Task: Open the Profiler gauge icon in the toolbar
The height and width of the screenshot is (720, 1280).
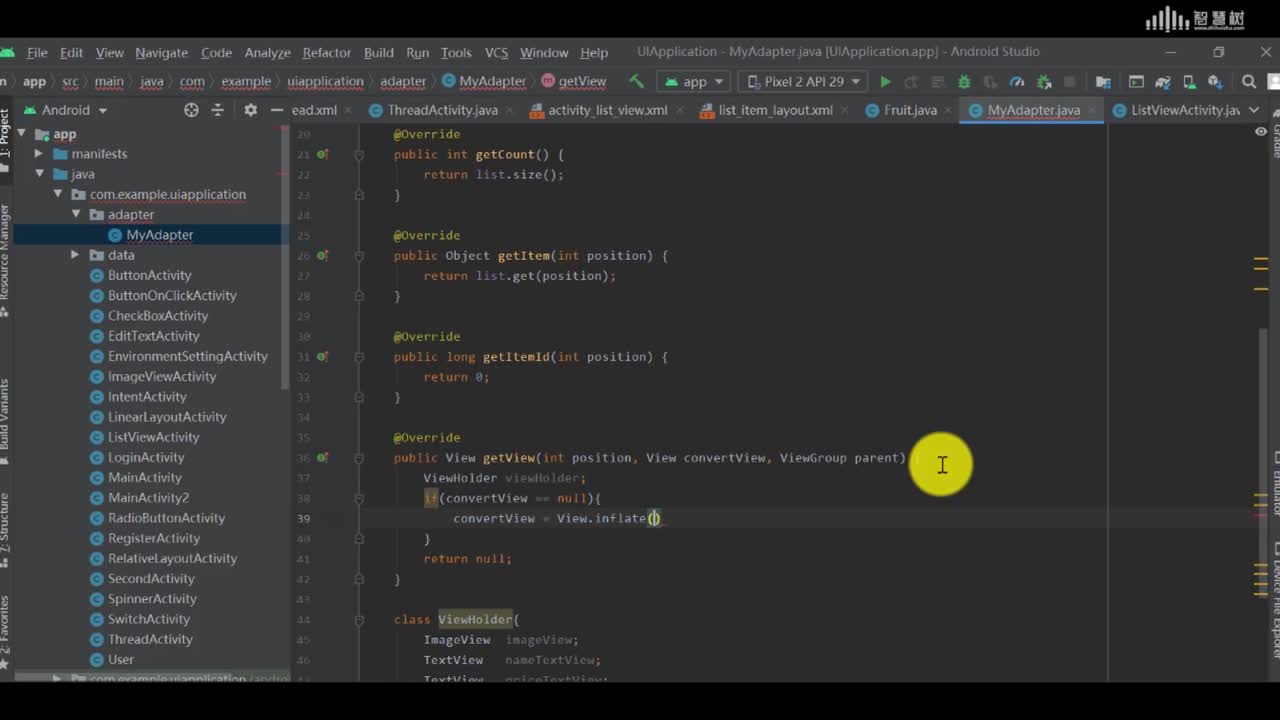Action: coord(1017,81)
